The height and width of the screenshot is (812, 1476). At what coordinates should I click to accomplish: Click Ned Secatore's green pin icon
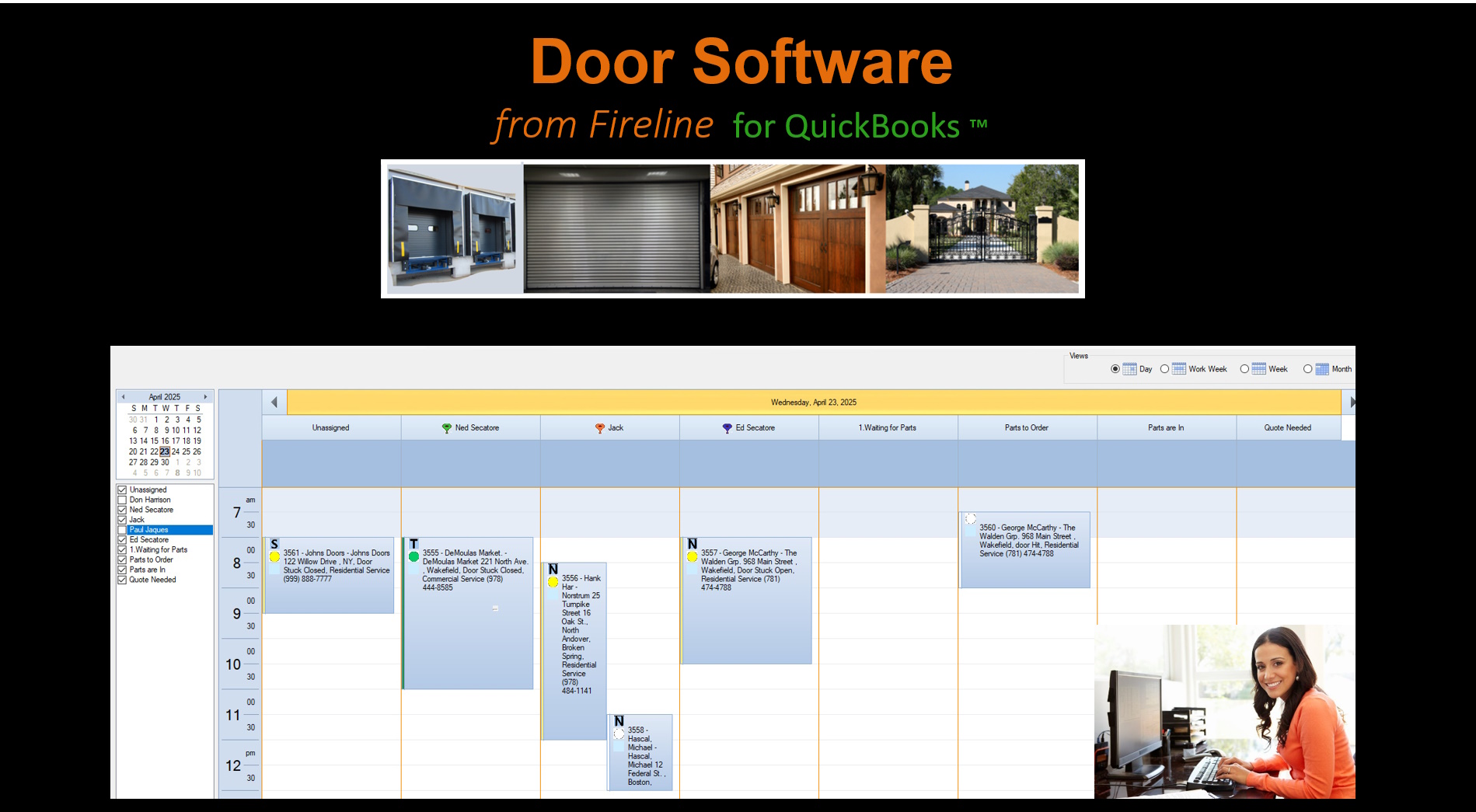446,428
